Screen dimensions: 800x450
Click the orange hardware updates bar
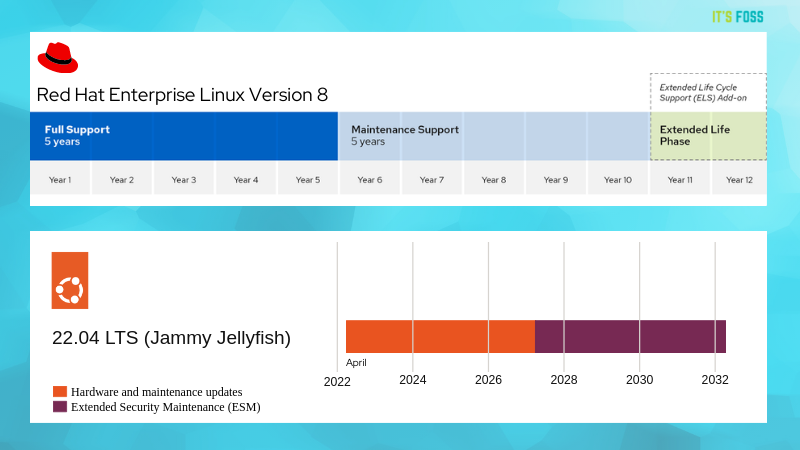click(x=440, y=336)
